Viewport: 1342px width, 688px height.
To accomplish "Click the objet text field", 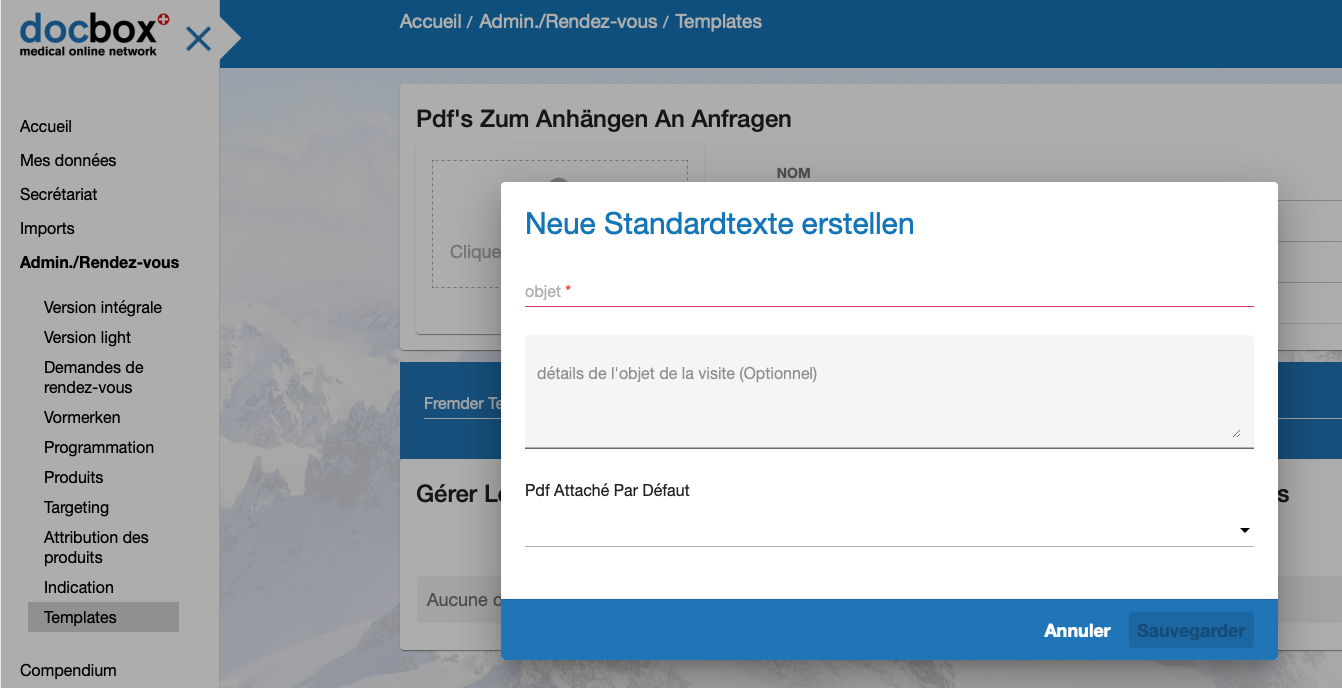I will 888,292.
